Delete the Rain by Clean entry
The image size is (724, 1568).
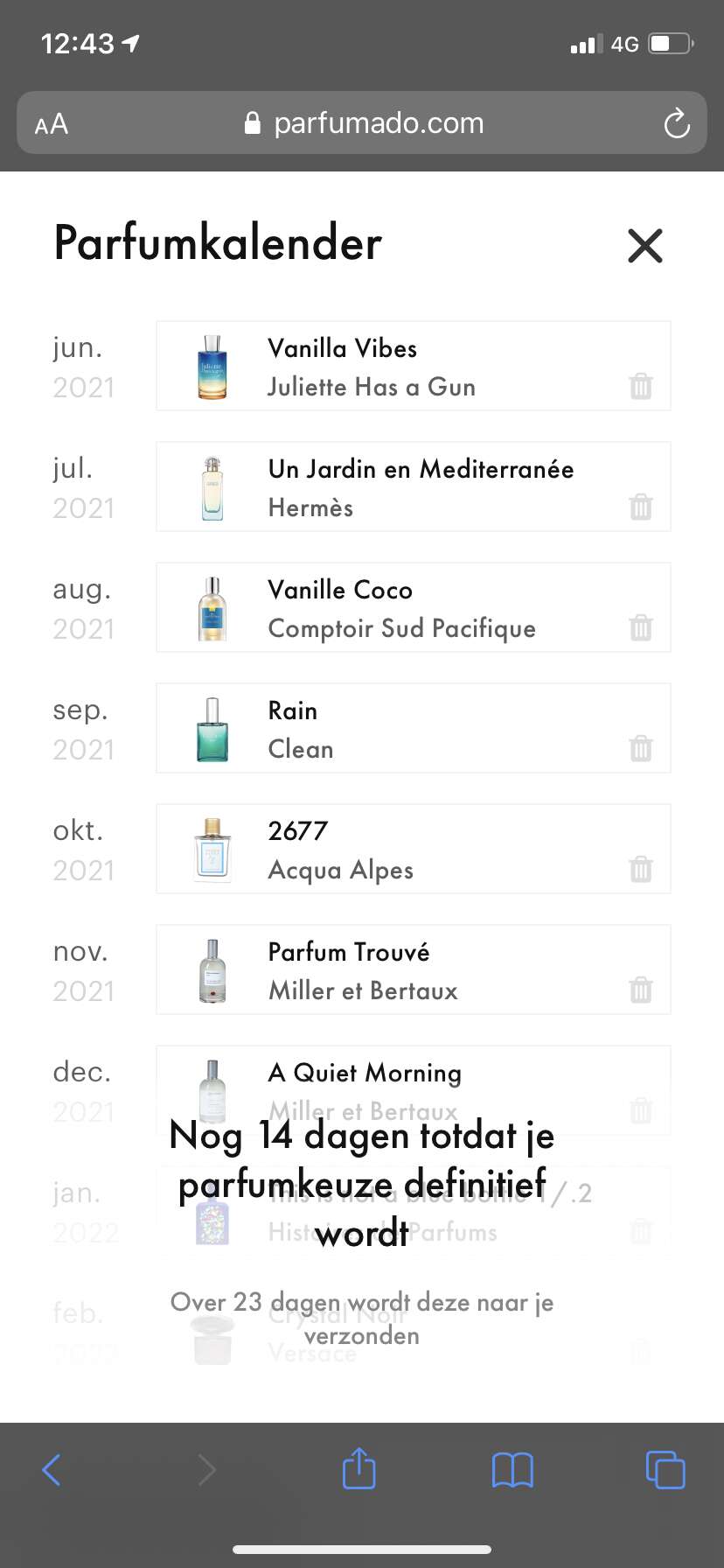641,748
